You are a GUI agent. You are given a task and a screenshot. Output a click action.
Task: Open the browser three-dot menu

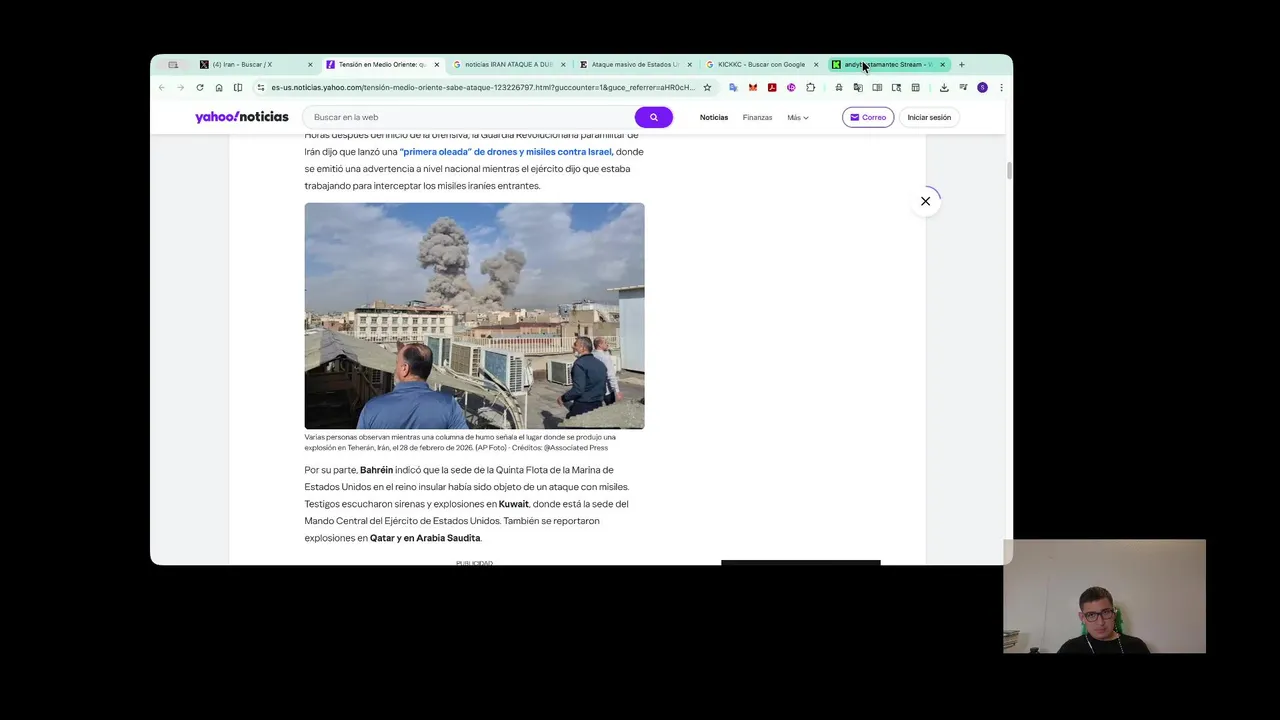[1001, 87]
